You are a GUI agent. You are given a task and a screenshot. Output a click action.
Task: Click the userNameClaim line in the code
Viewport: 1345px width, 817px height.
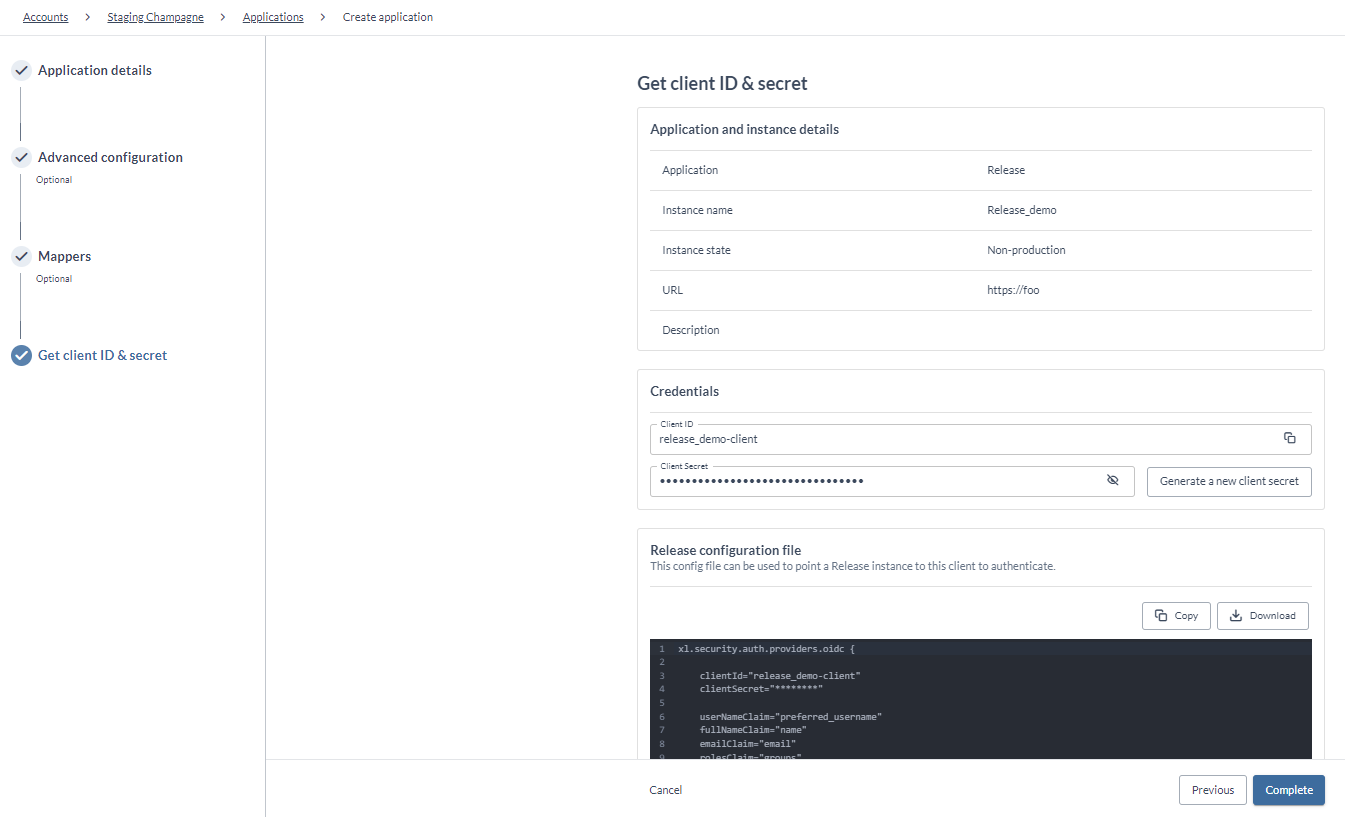790,717
